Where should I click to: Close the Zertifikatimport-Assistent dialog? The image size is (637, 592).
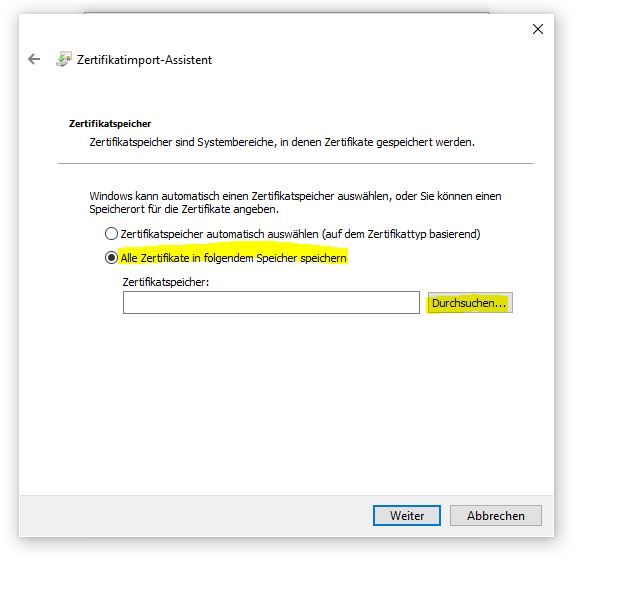pos(538,29)
